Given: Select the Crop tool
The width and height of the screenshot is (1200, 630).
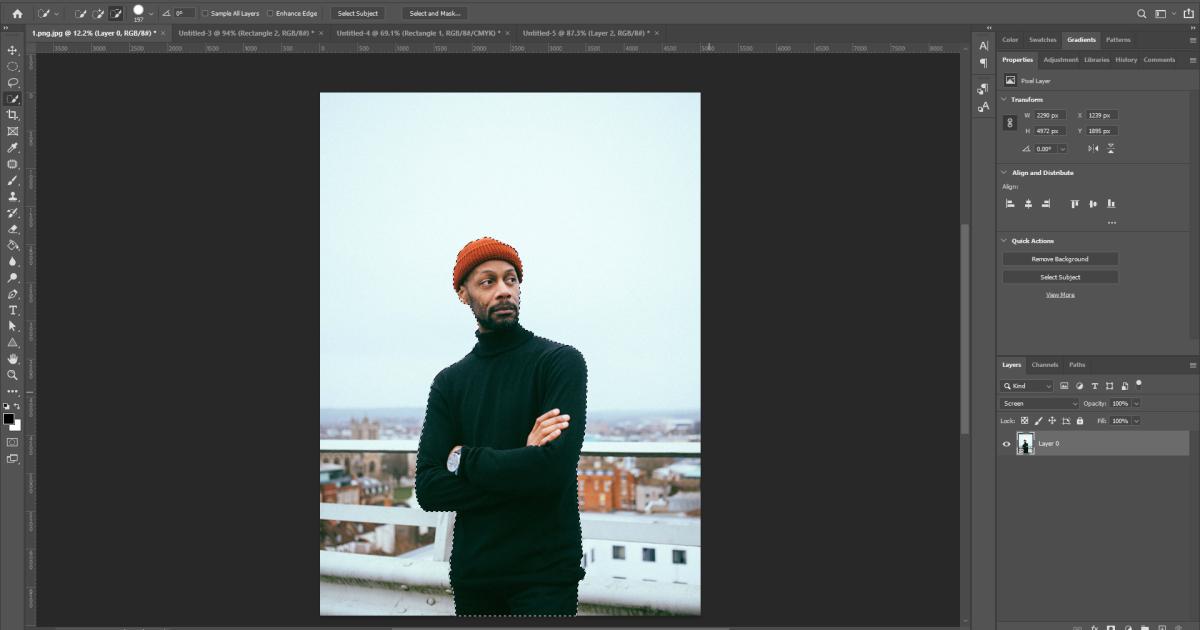Looking at the screenshot, I should click(13, 115).
